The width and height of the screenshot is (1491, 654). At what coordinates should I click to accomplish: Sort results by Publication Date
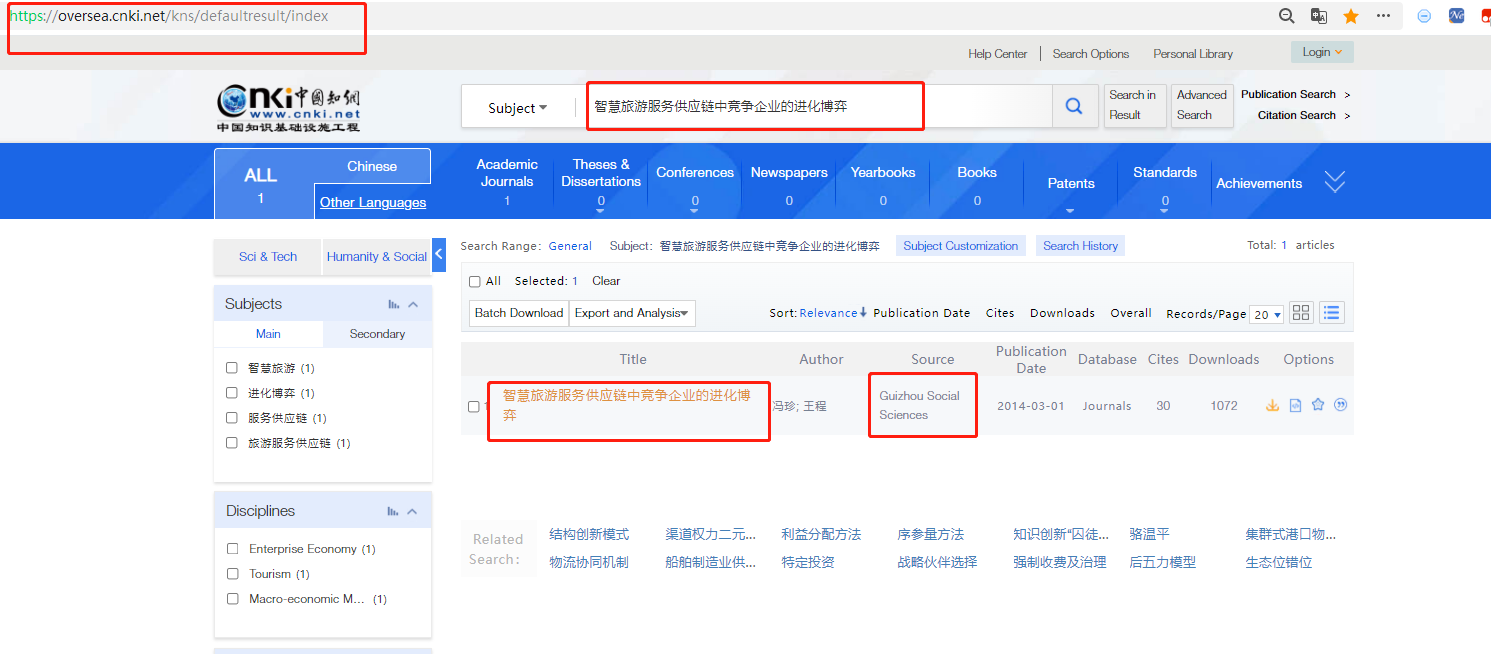coord(921,313)
